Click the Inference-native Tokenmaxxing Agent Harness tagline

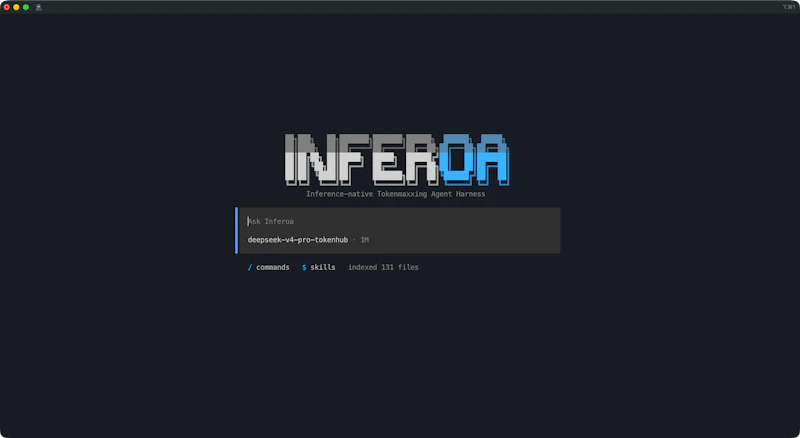click(395, 194)
